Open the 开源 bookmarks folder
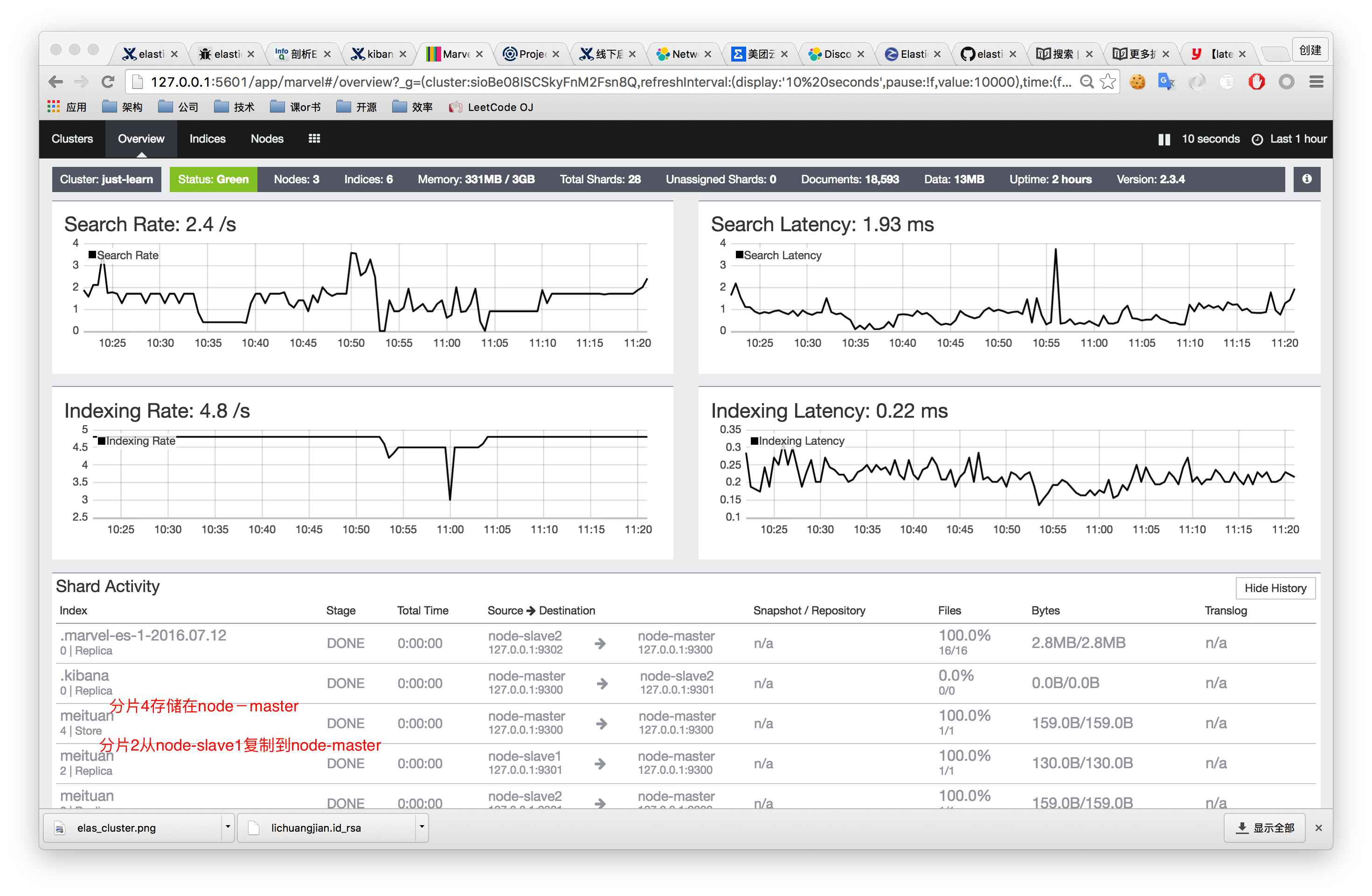Image resolution: width=1372 pixels, height=896 pixels. [356, 107]
